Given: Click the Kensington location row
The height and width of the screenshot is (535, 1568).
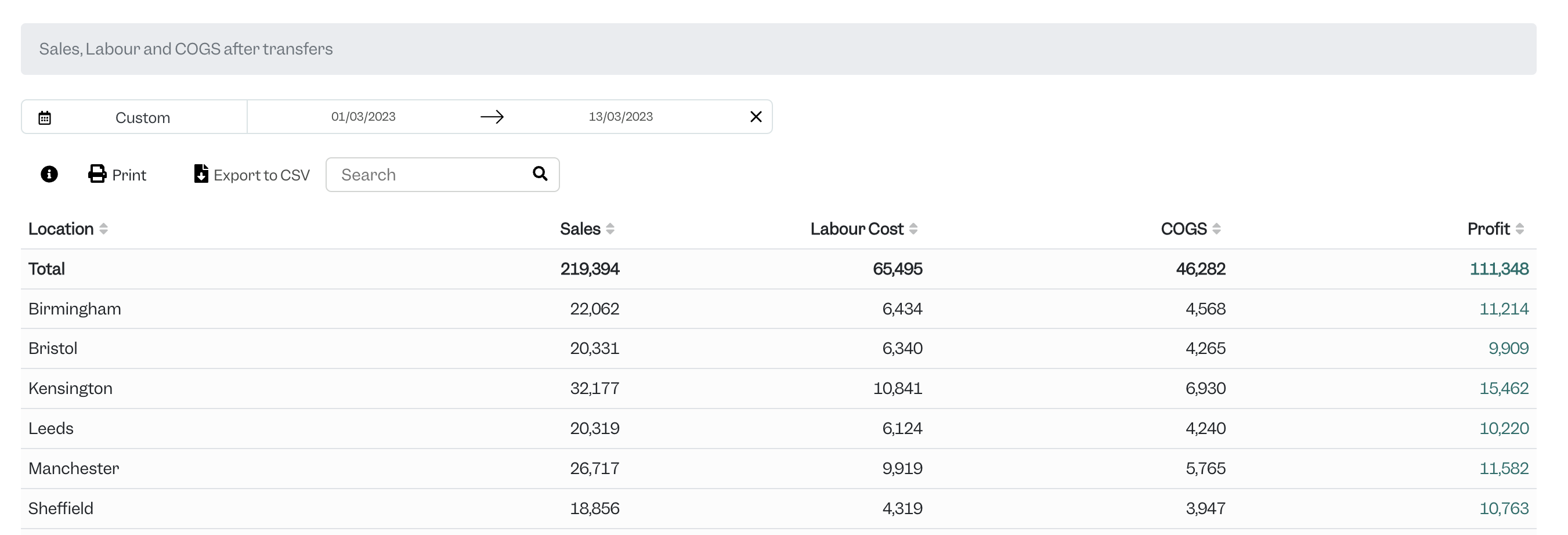Looking at the screenshot, I should (x=779, y=389).
